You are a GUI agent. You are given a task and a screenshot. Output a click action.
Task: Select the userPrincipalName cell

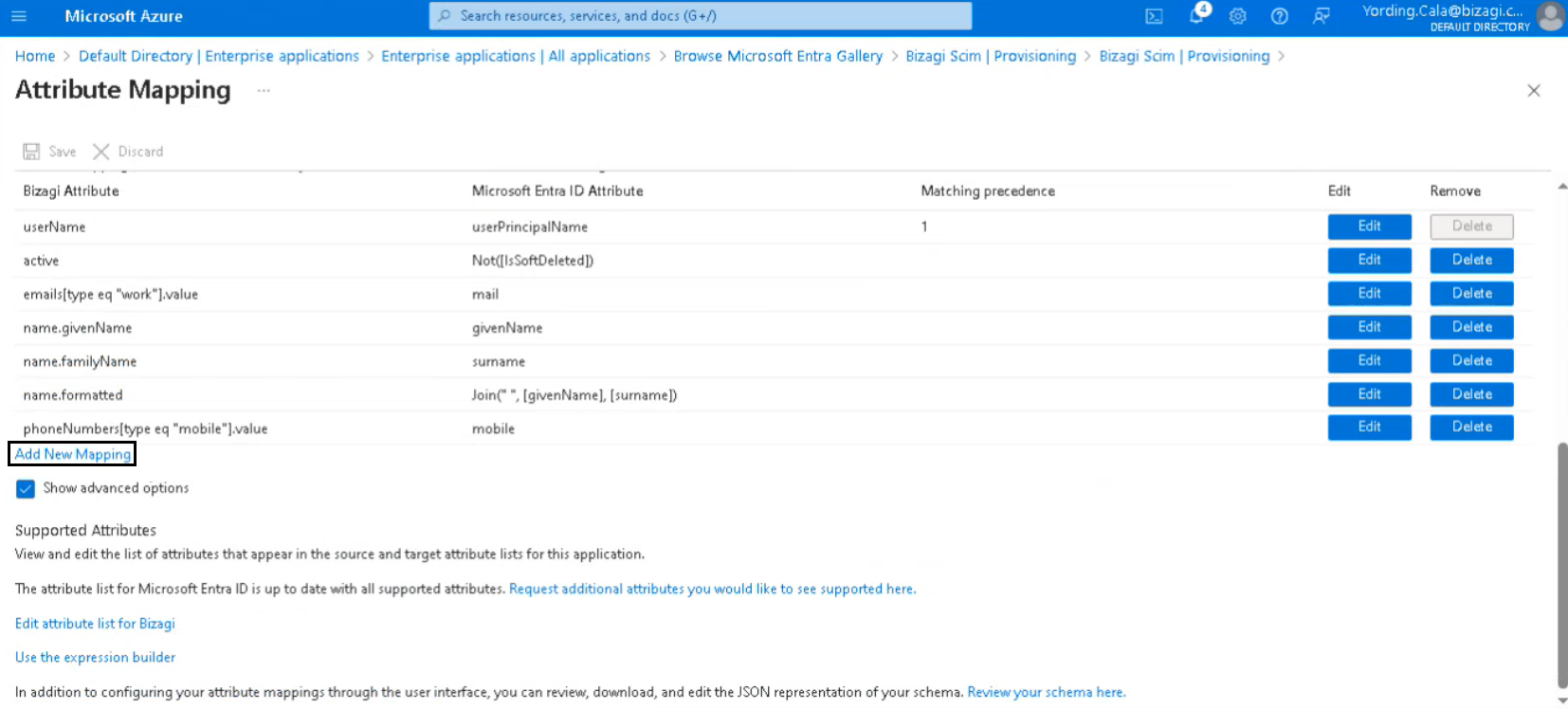pyautogui.click(x=530, y=227)
